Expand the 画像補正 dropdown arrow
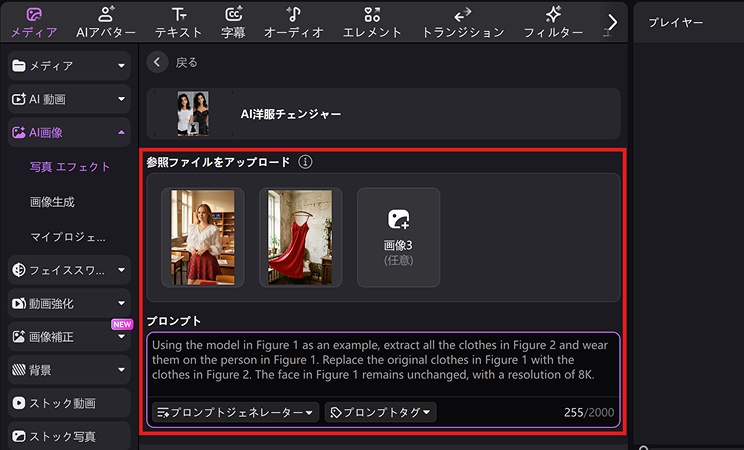Image resolution: width=744 pixels, height=450 pixels. click(121, 337)
